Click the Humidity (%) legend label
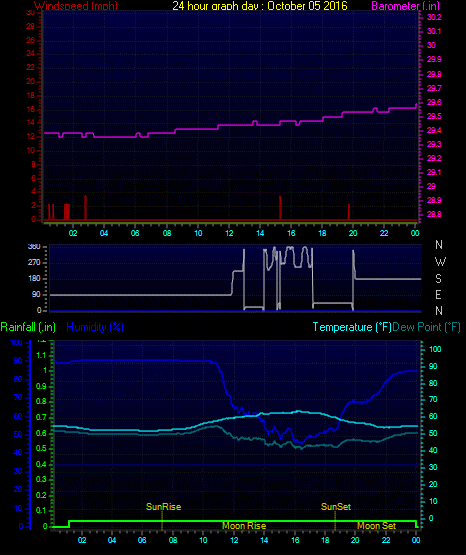This screenshot has height=555, width=466. point(95,327)
